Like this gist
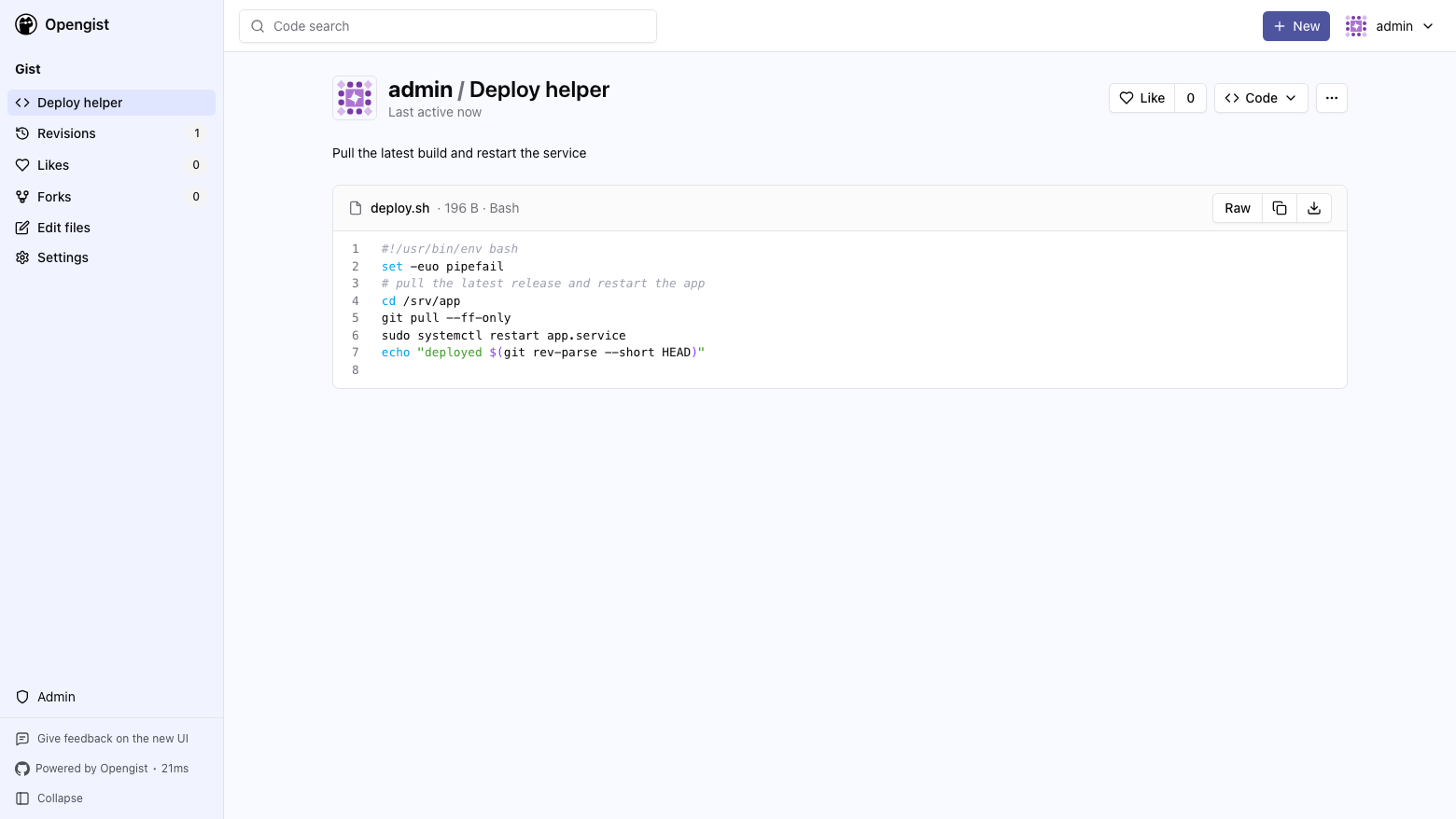Viewport: 1456px width, 819px height. tap(1141, 98)
